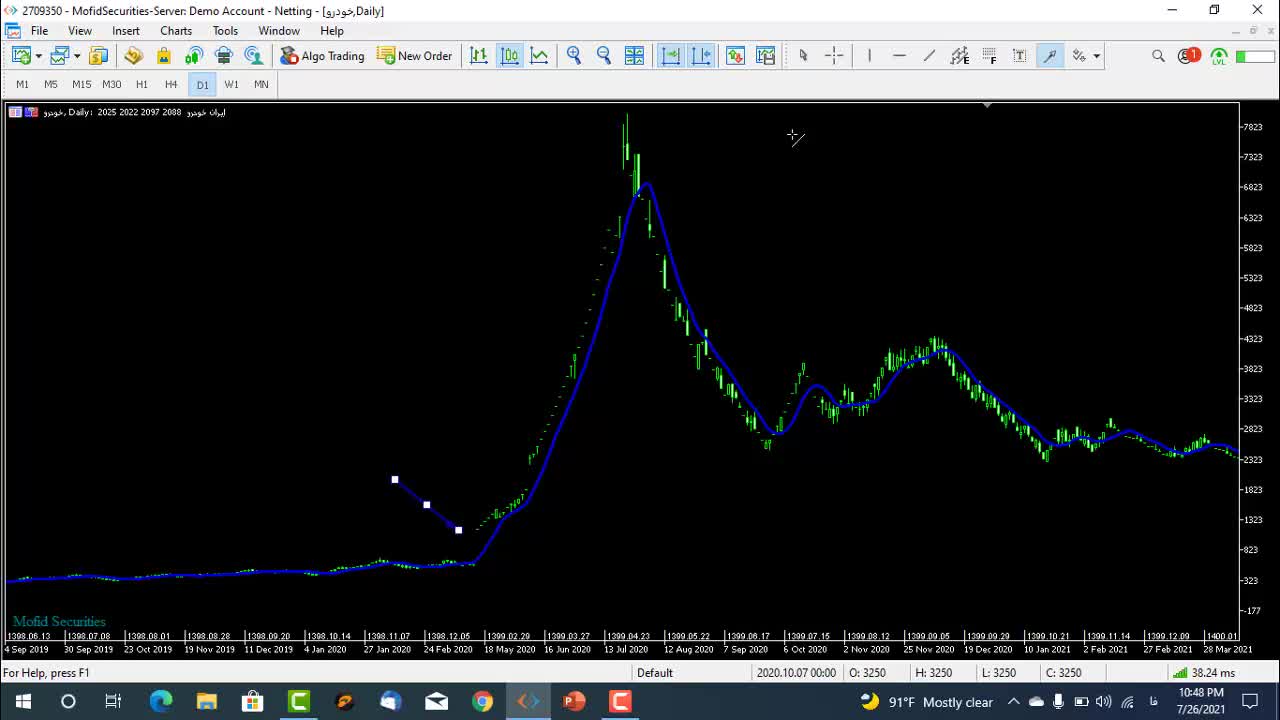Open the Insert menu
Screen dimensions: 1280x720
coord(126,31)
